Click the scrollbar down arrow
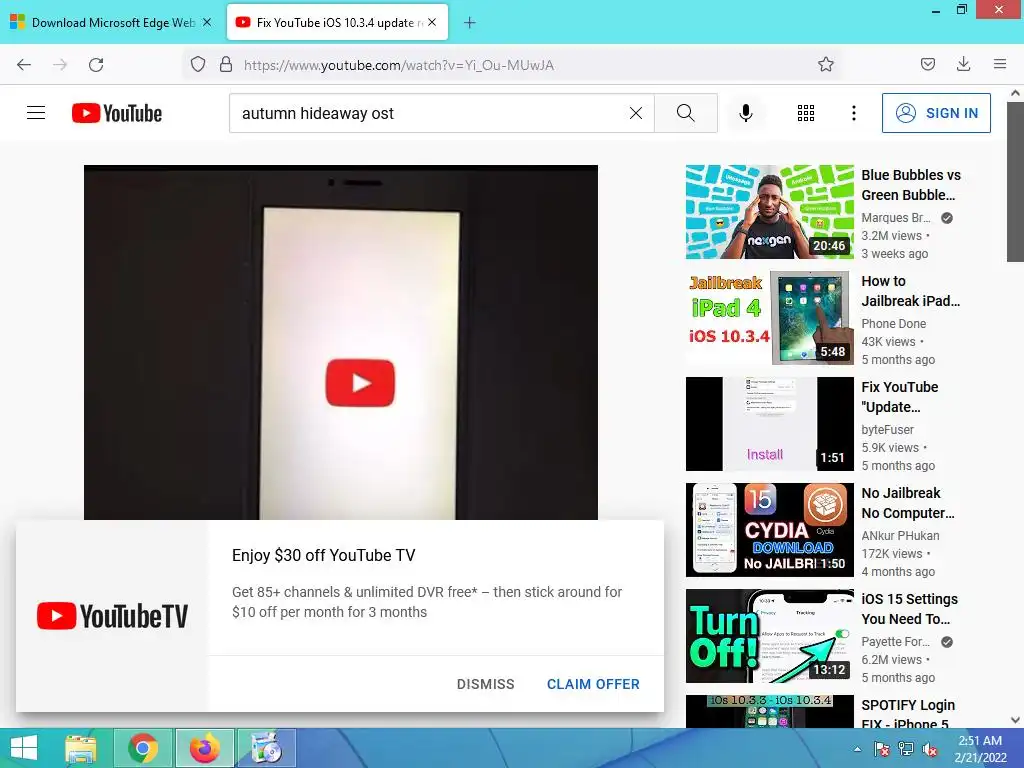The image size is (1024, 768). tap(1015, 720)
